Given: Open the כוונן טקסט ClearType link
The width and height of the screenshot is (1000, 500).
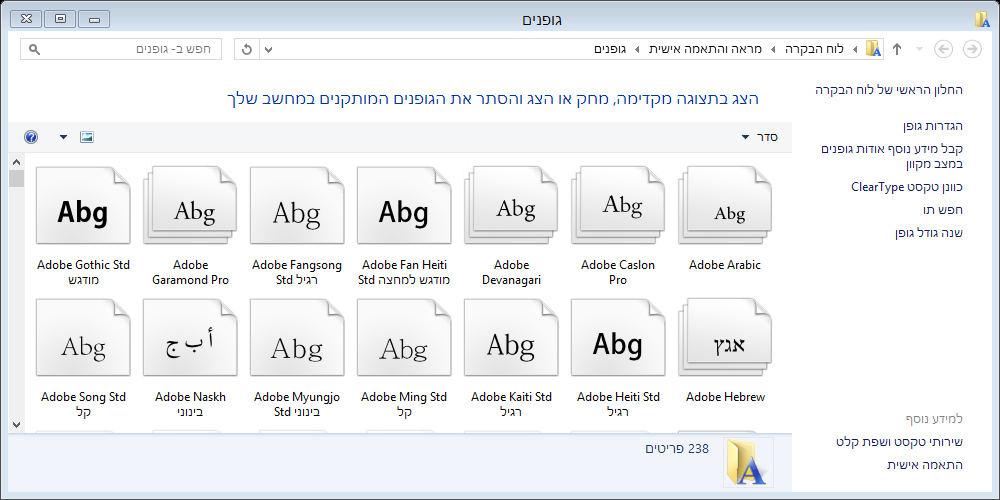Looking at the screenshot, I should click(x=906, y=187).
